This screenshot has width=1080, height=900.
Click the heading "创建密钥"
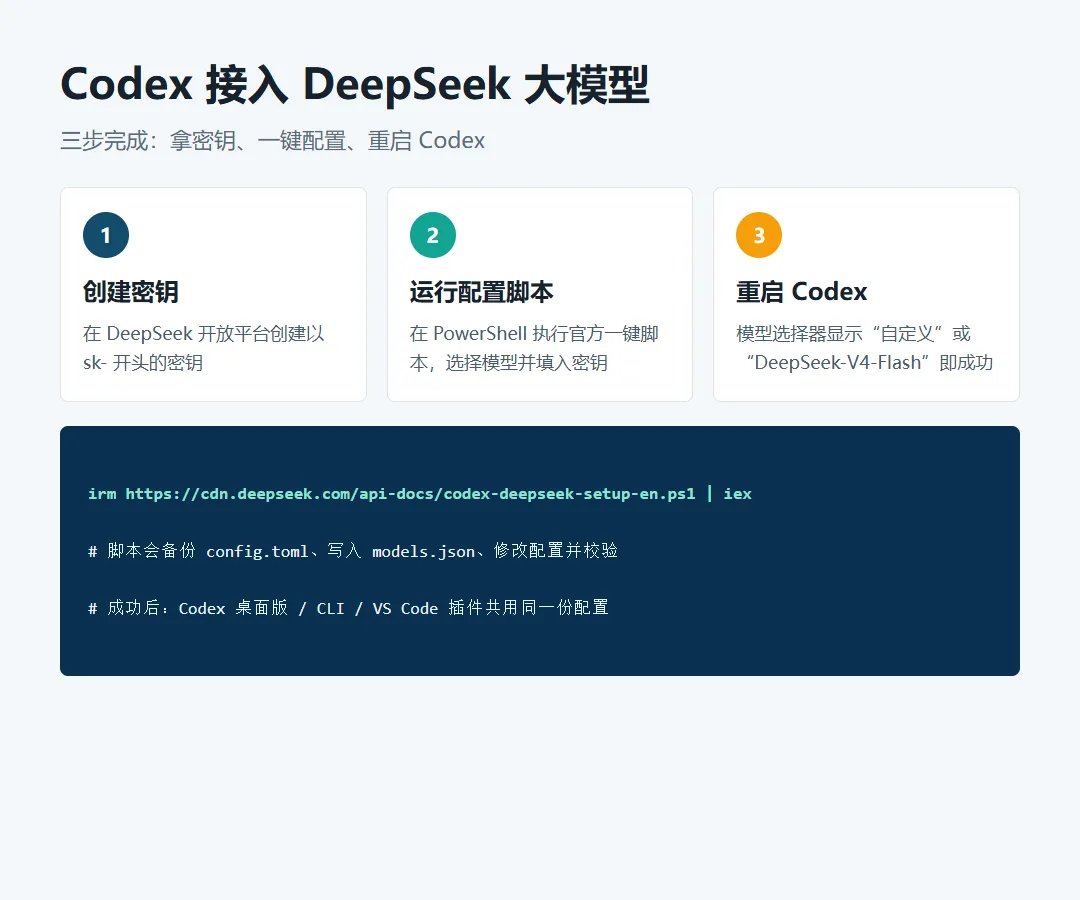131,292
